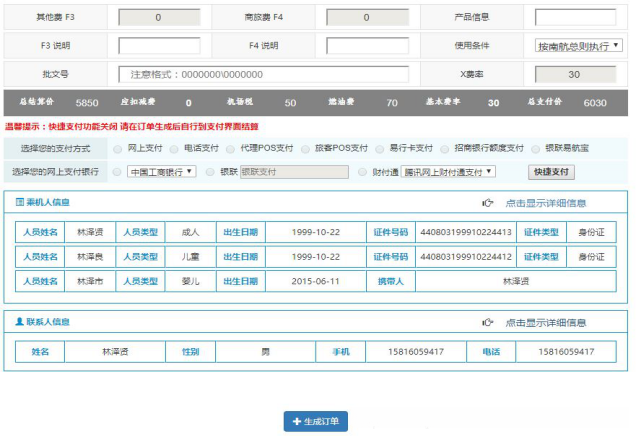Show contact details via 点击显示详细信息

click(x=546, y=323)
